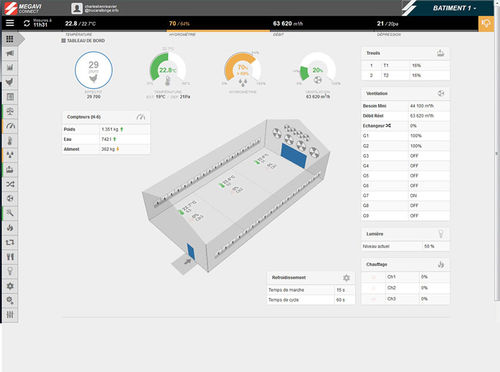
Task: Click the Ch1 heating row
Action: click(405, 277)
